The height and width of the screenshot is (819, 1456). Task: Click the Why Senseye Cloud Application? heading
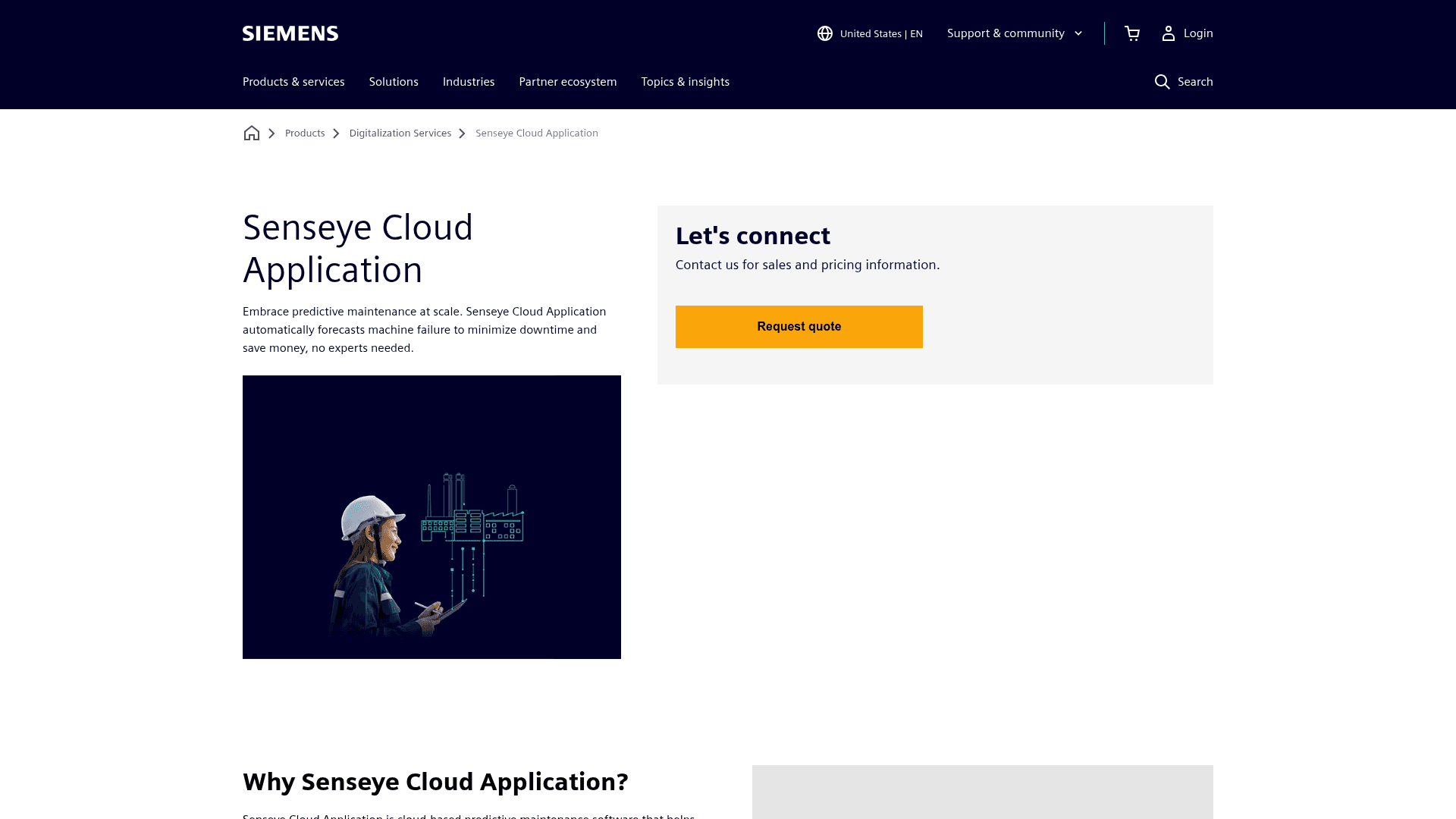point(435,782)
